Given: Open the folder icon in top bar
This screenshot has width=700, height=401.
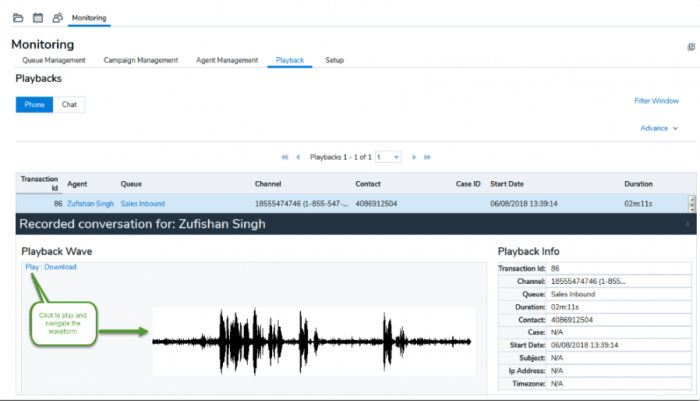Looking at the screenshot, I should [18, 18].
